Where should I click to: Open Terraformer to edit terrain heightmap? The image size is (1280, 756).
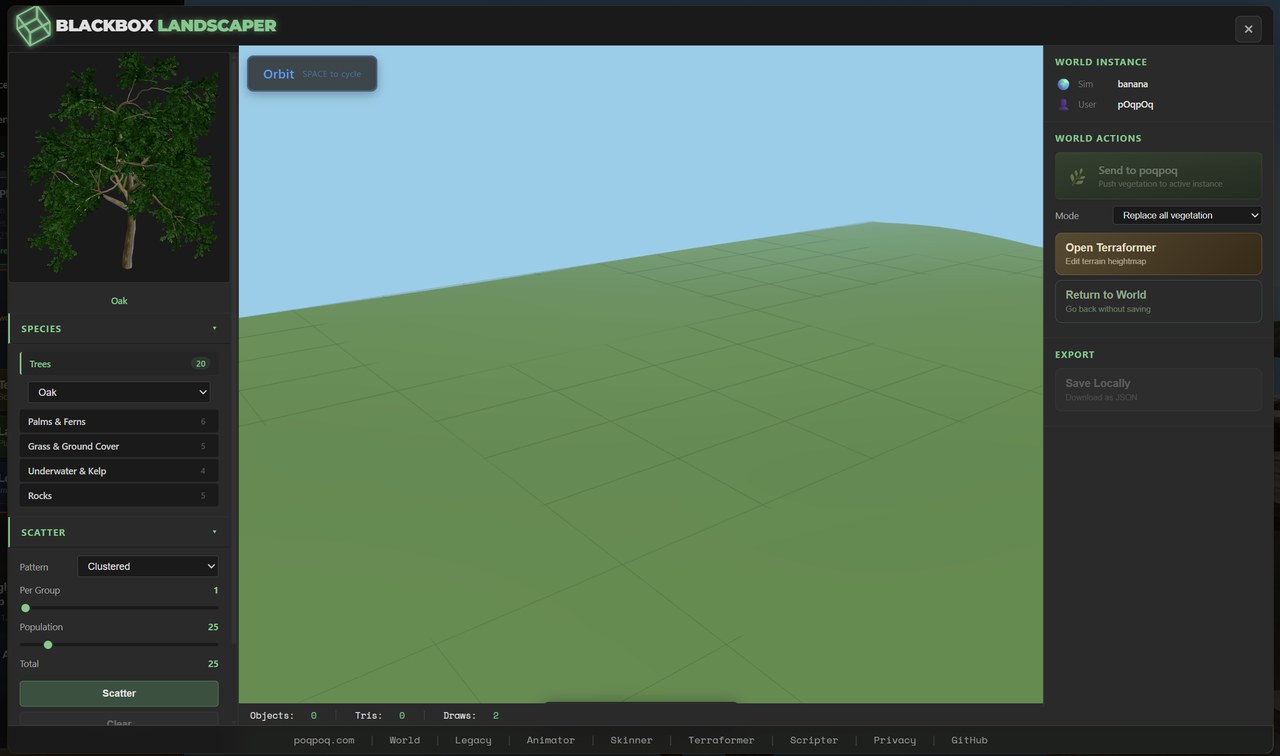(x=1158, y=254)
